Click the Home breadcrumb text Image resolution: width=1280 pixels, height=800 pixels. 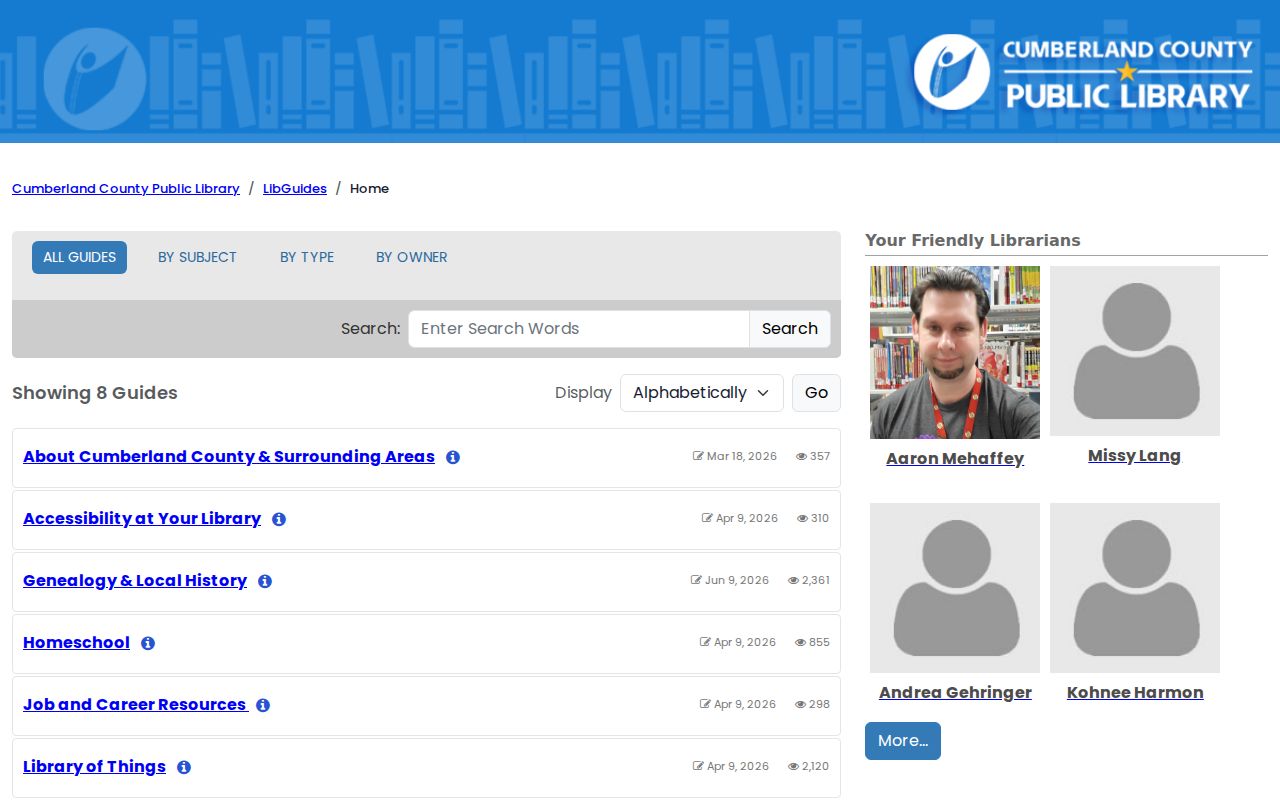pos(369,188)
